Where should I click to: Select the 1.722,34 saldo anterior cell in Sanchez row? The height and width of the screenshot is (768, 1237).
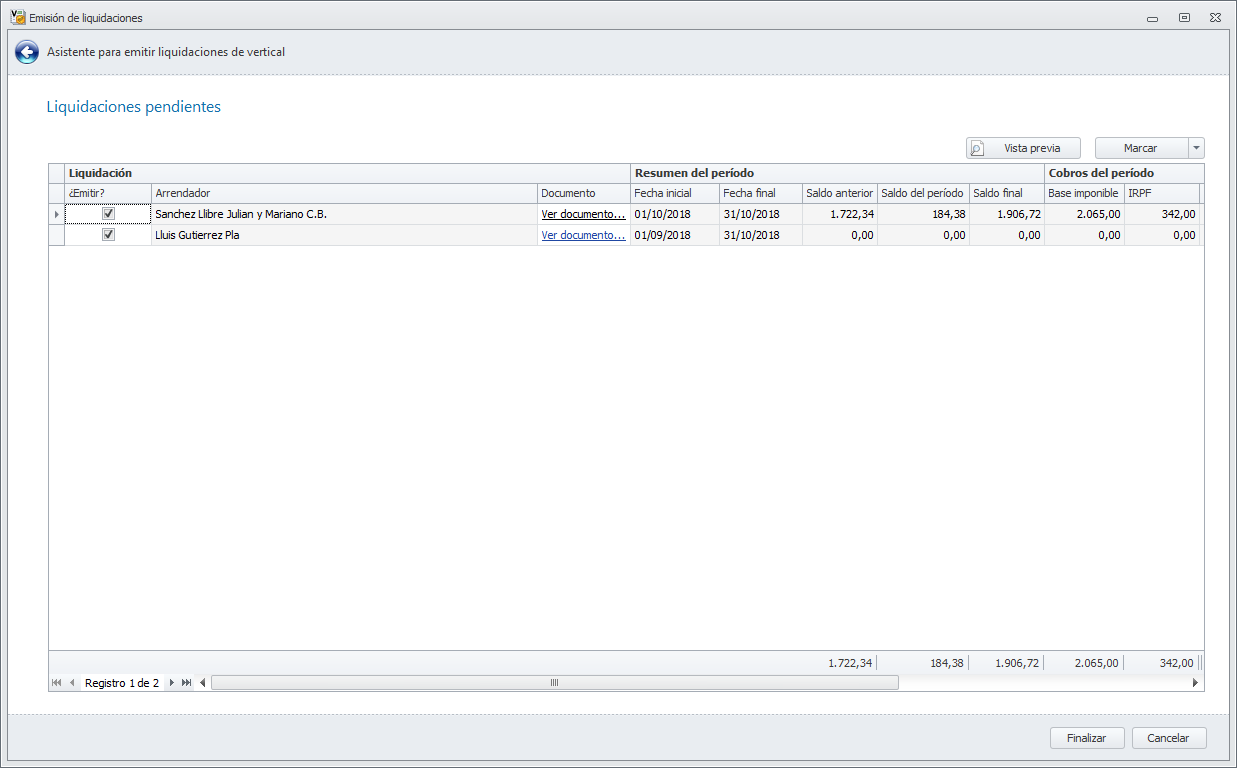click(x=840, y=214)
